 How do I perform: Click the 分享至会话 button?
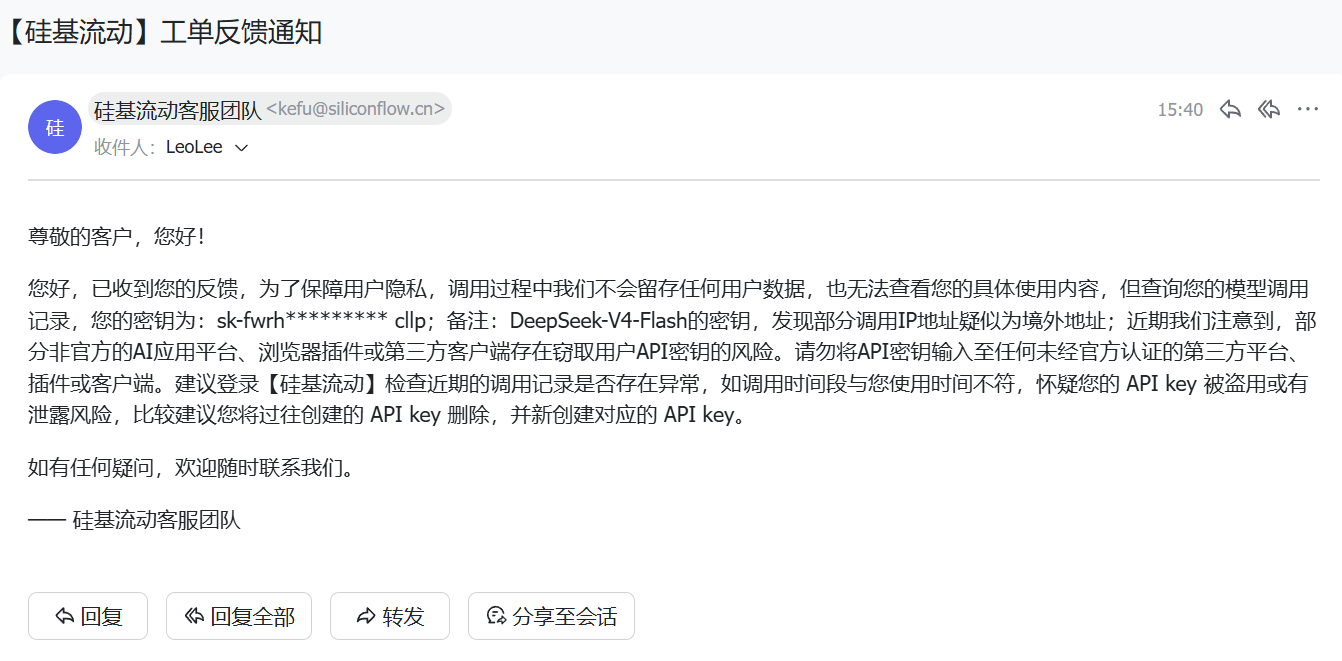click(551, 616)
